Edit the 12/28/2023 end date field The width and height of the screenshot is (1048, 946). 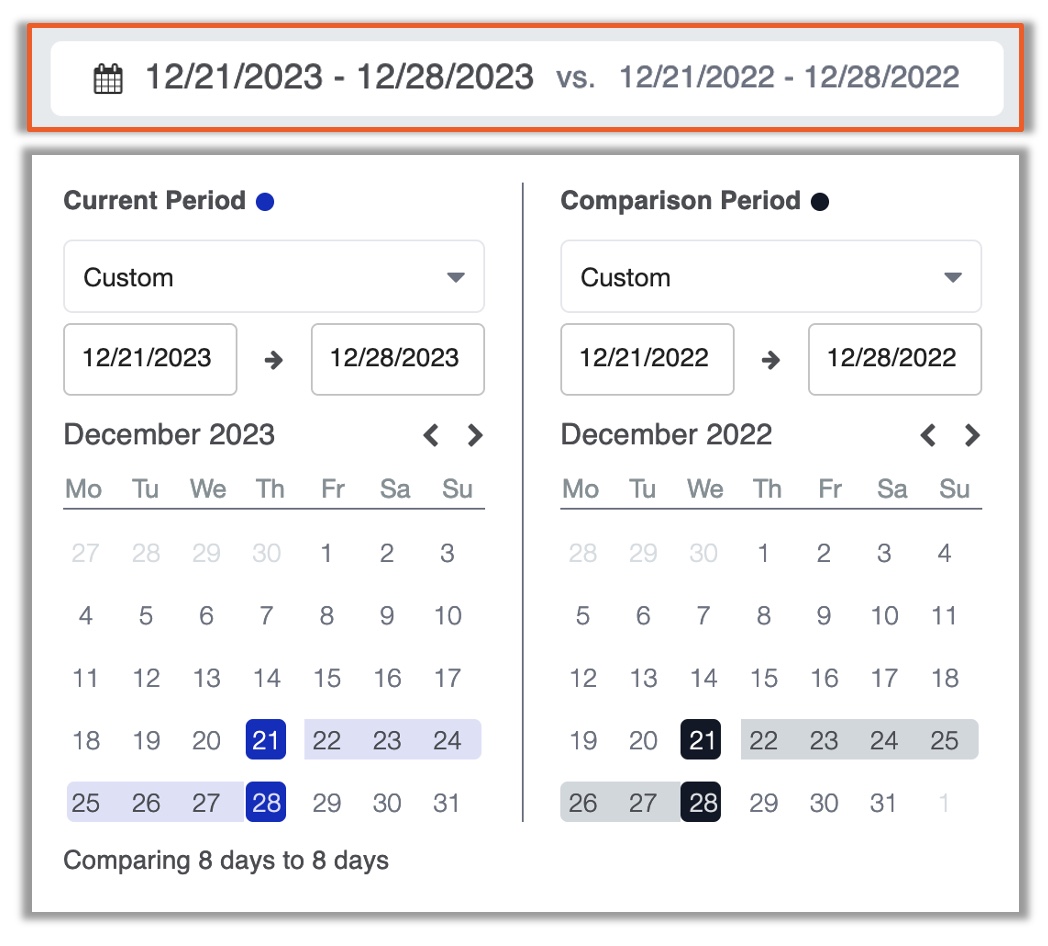pos(398,360)
